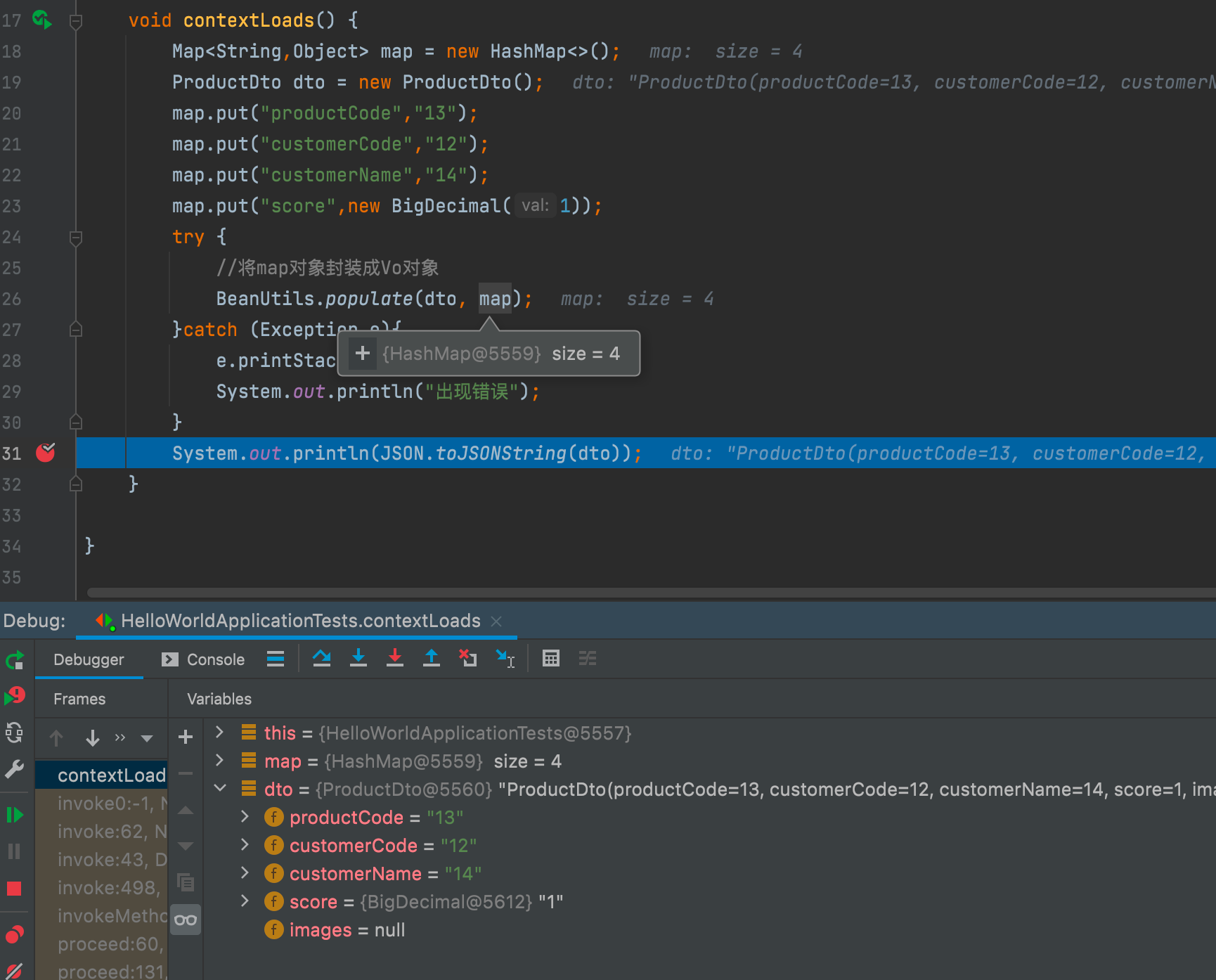Collapse the dto variable node
This screenshot has height=980, width=1216.
[x=220, y=789]
